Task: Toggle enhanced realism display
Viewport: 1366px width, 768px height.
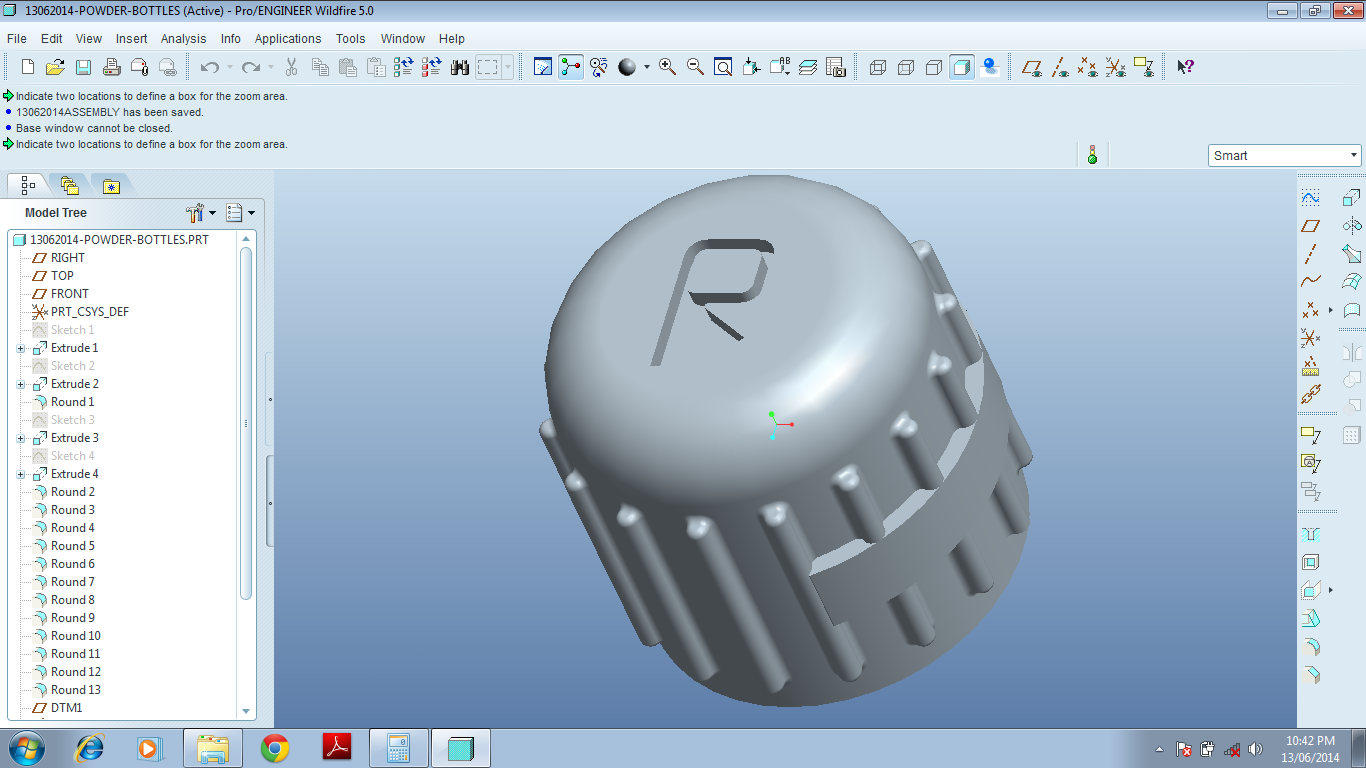Action: click(x=990, y=67)
